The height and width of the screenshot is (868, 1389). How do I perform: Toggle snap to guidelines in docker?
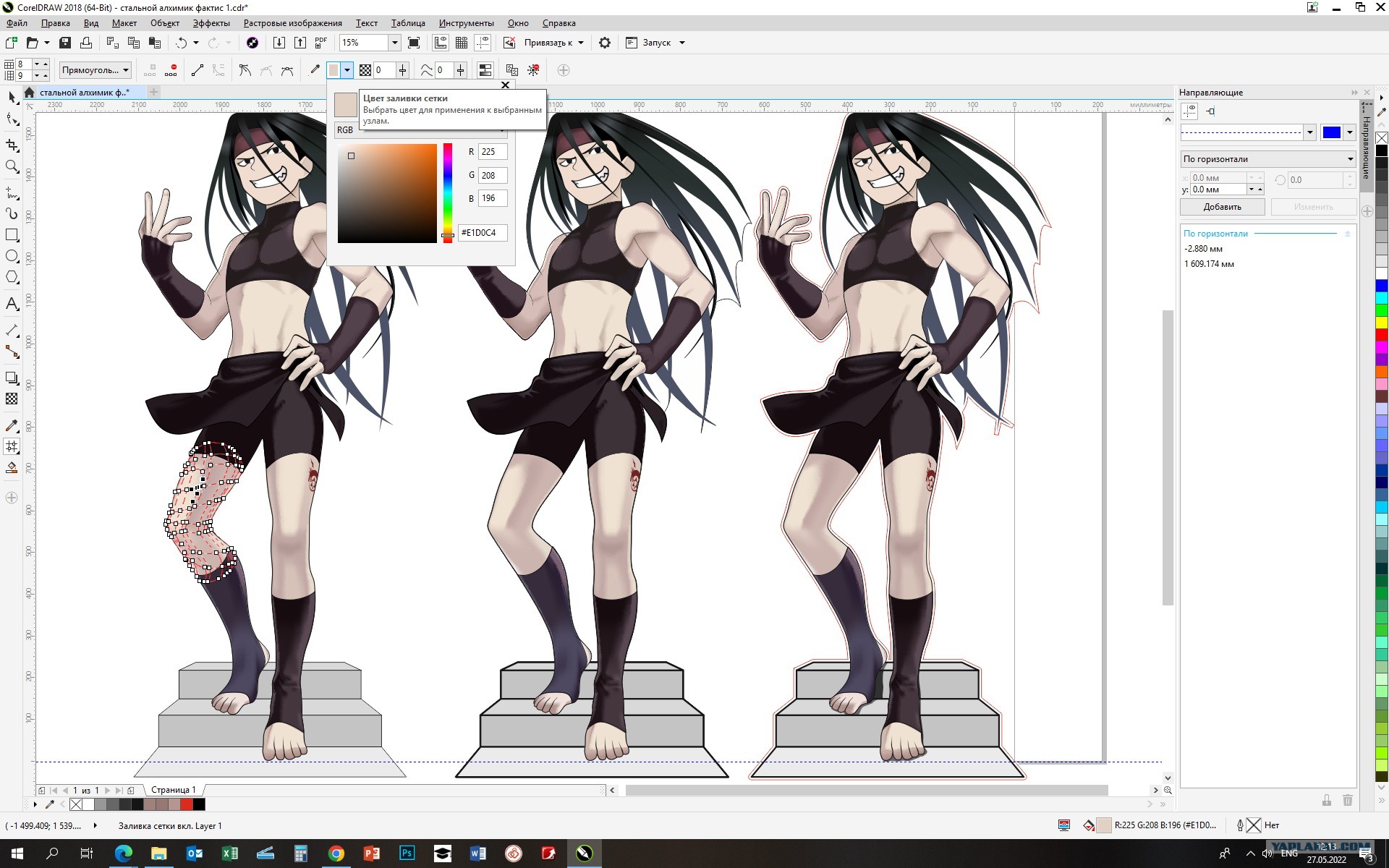(1210, 111)
